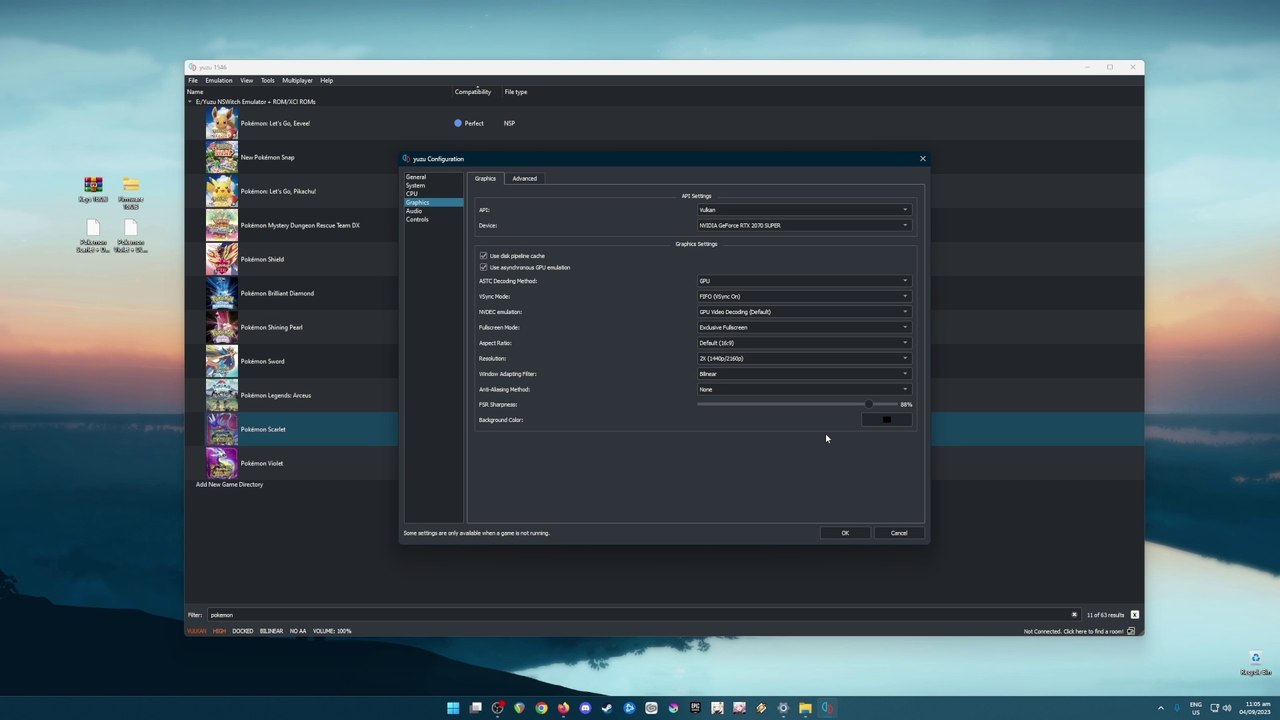The height and width of the screenshot is (720, 1280).
Task: Collapse the E:/Yuzu ROMs directory tree
Action: point(190,102)
